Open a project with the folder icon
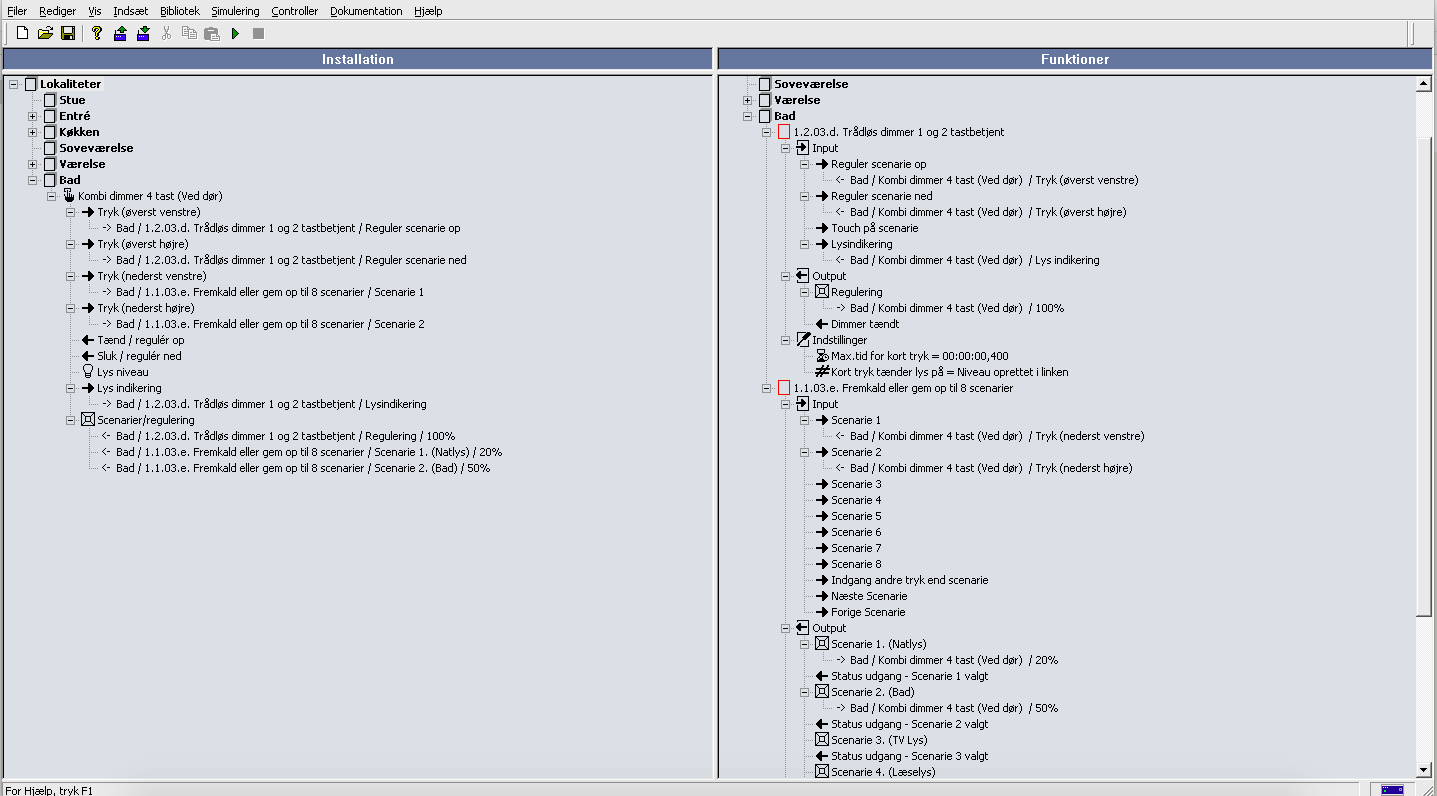Screen dimensions: 1437x796 45,33
